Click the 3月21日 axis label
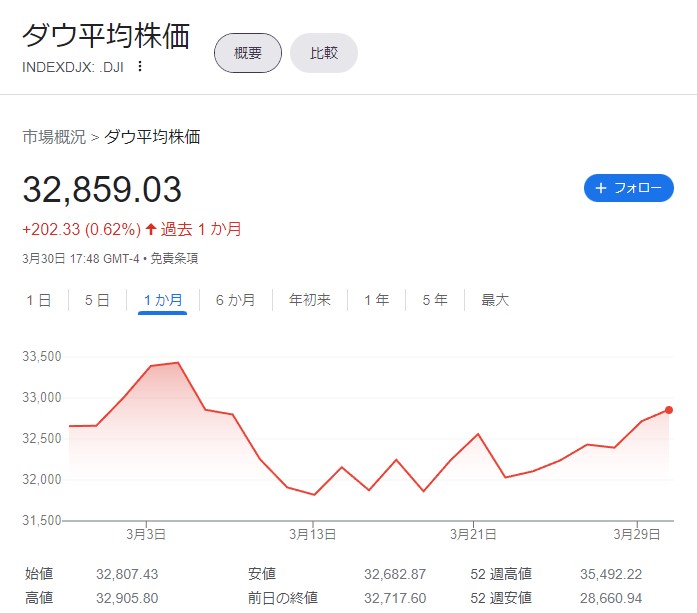This screenshot has height=613, width=697. (473, 534)
